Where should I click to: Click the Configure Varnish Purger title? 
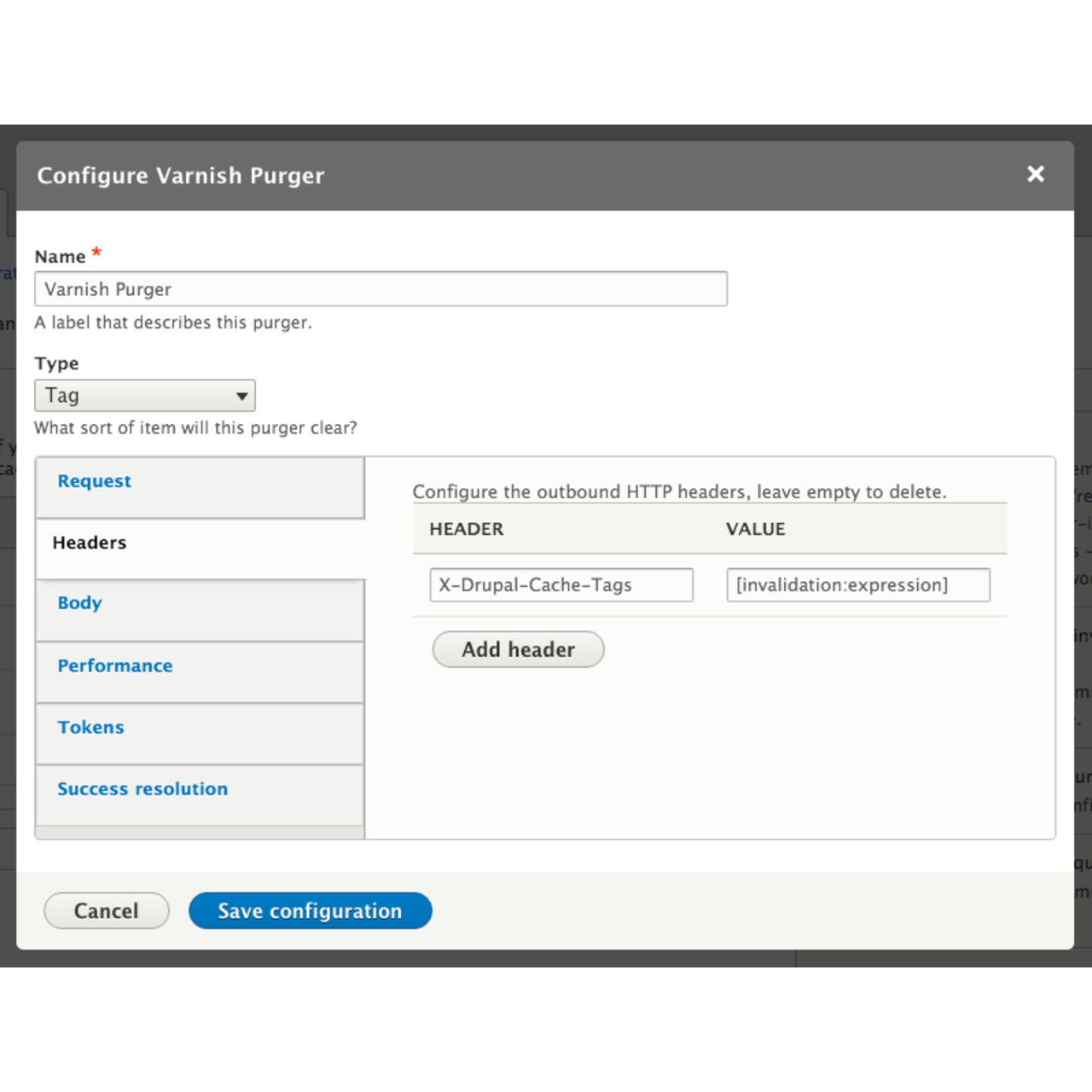[181, 176]
